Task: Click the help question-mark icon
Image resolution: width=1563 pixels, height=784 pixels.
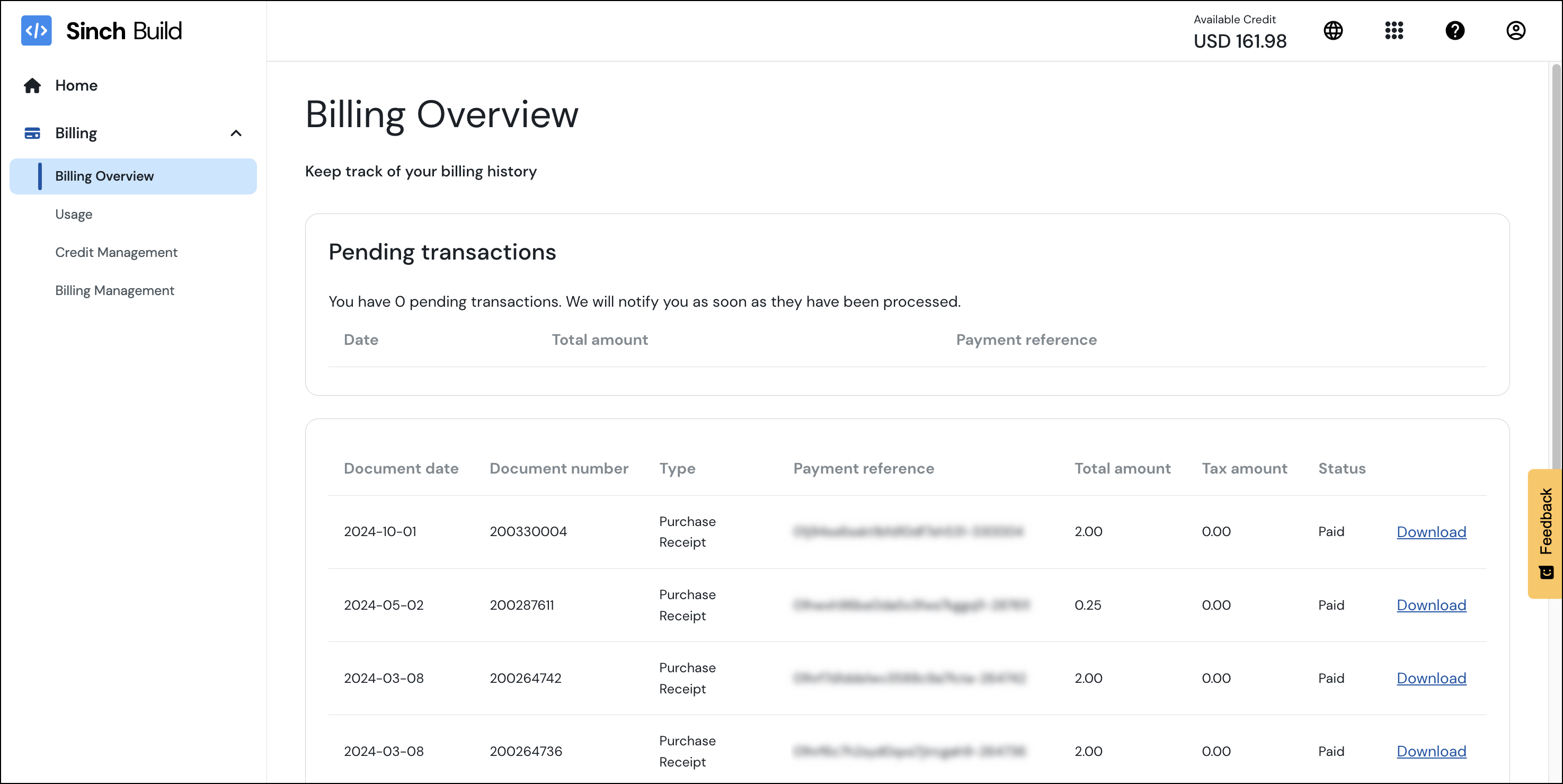Action: 1454,30
